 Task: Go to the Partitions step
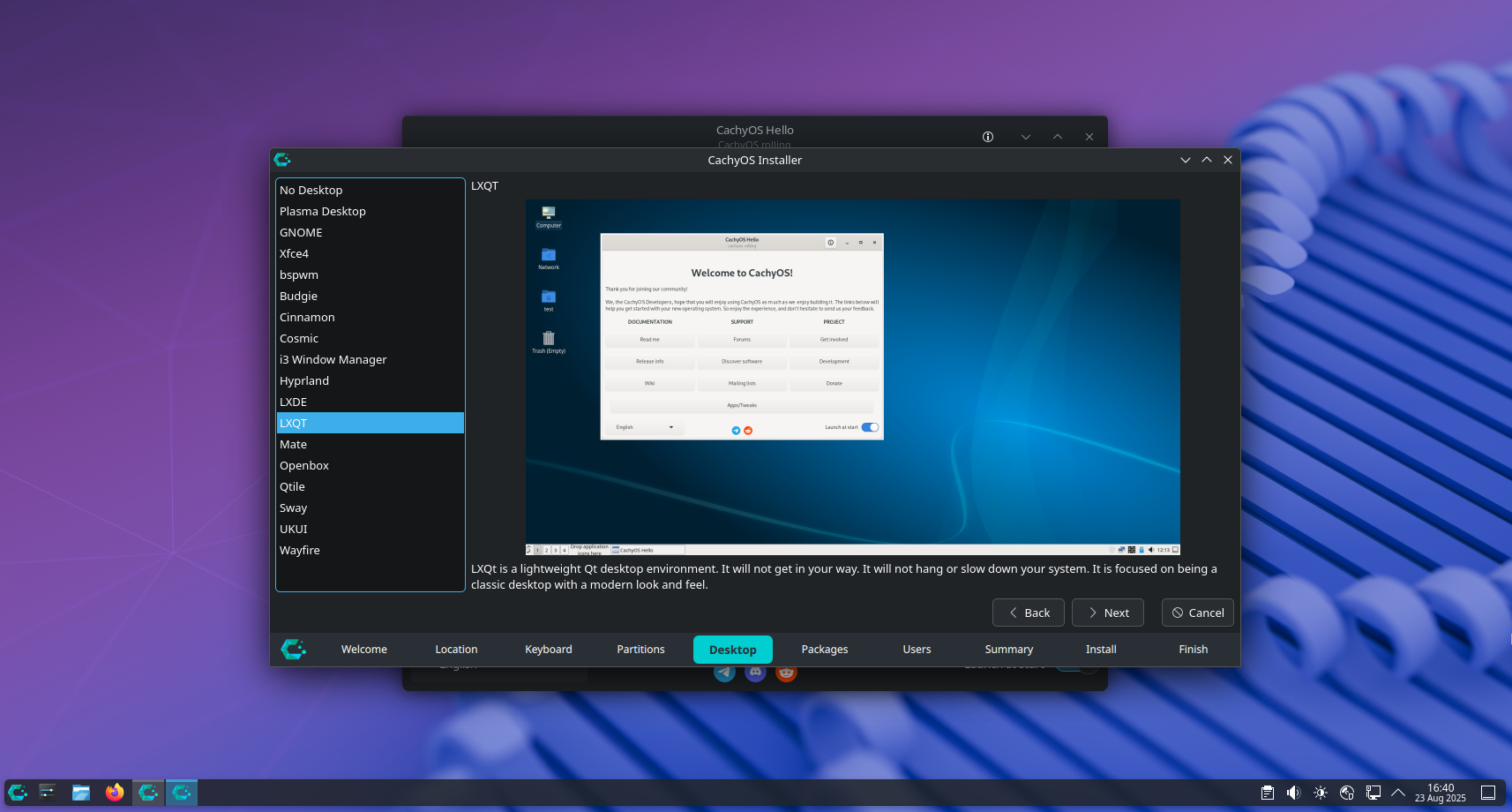pyautogui.click(x=640, y=649)
